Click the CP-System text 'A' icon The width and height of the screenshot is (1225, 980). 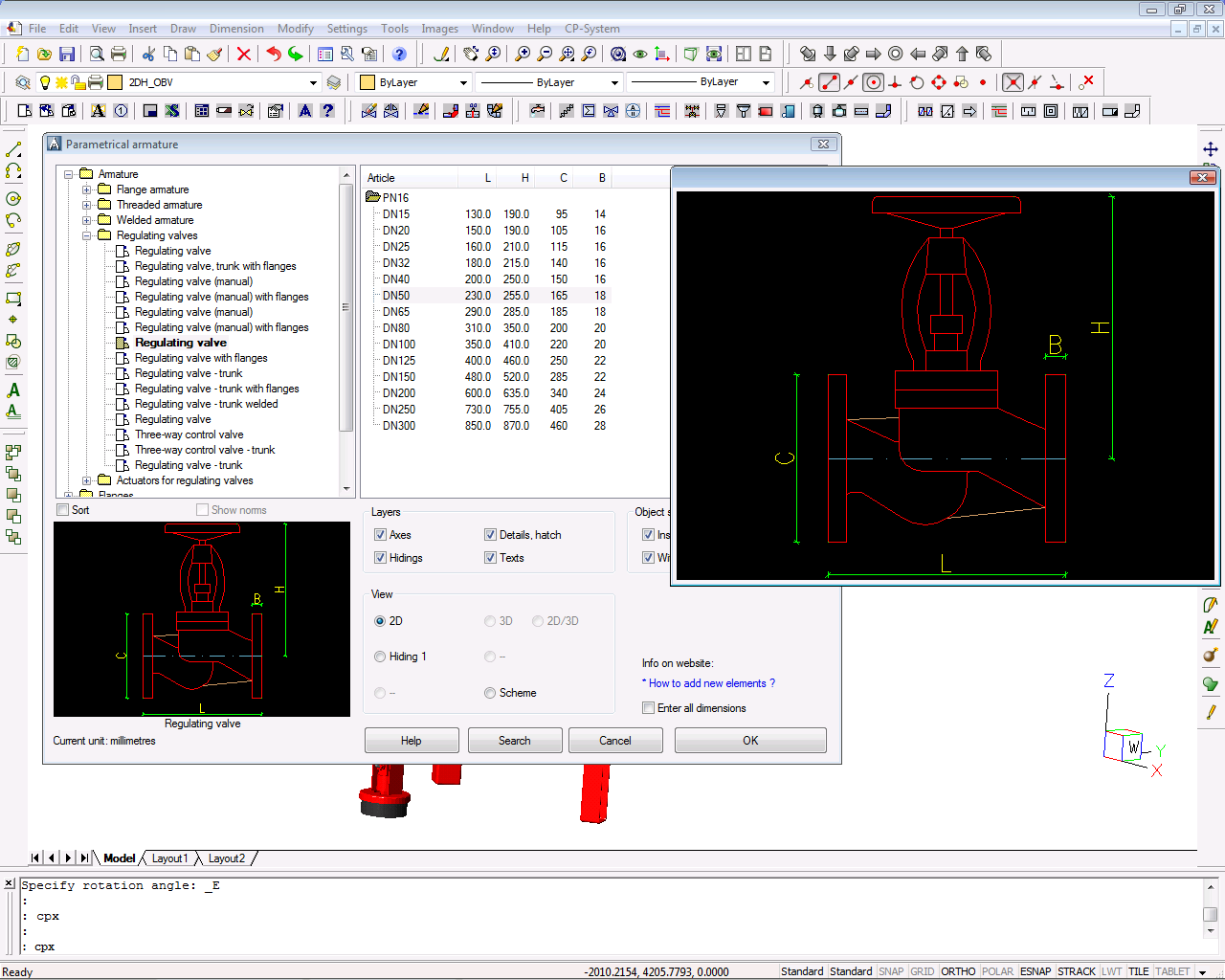[98, 111]
